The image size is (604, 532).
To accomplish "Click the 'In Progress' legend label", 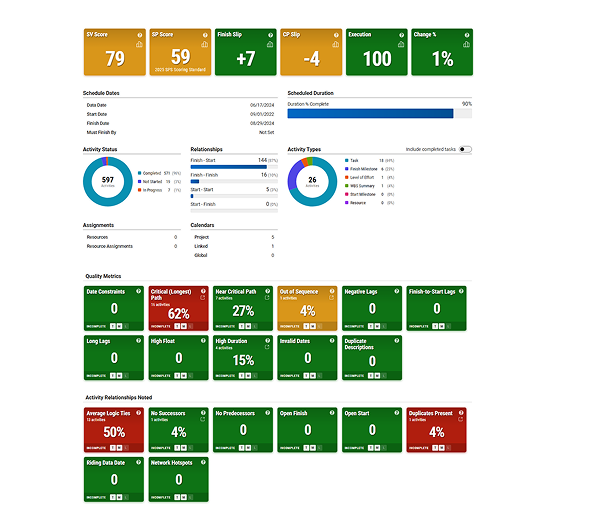I will coord(153,190).
